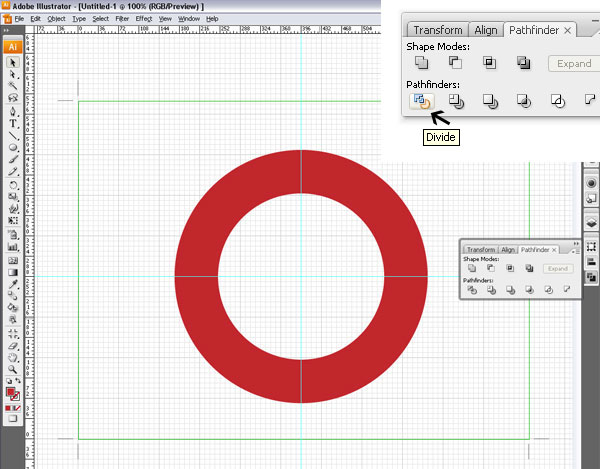600x469 pixels.
Task: Select the Symbol Sprayer tool
Action: [x=13, y=234]
